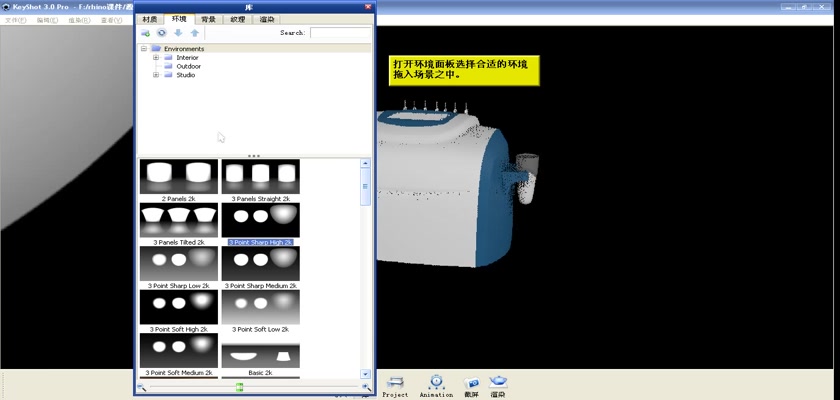
Task: Switch to the 材质 materials tab
Action: [x=150, y=19]
